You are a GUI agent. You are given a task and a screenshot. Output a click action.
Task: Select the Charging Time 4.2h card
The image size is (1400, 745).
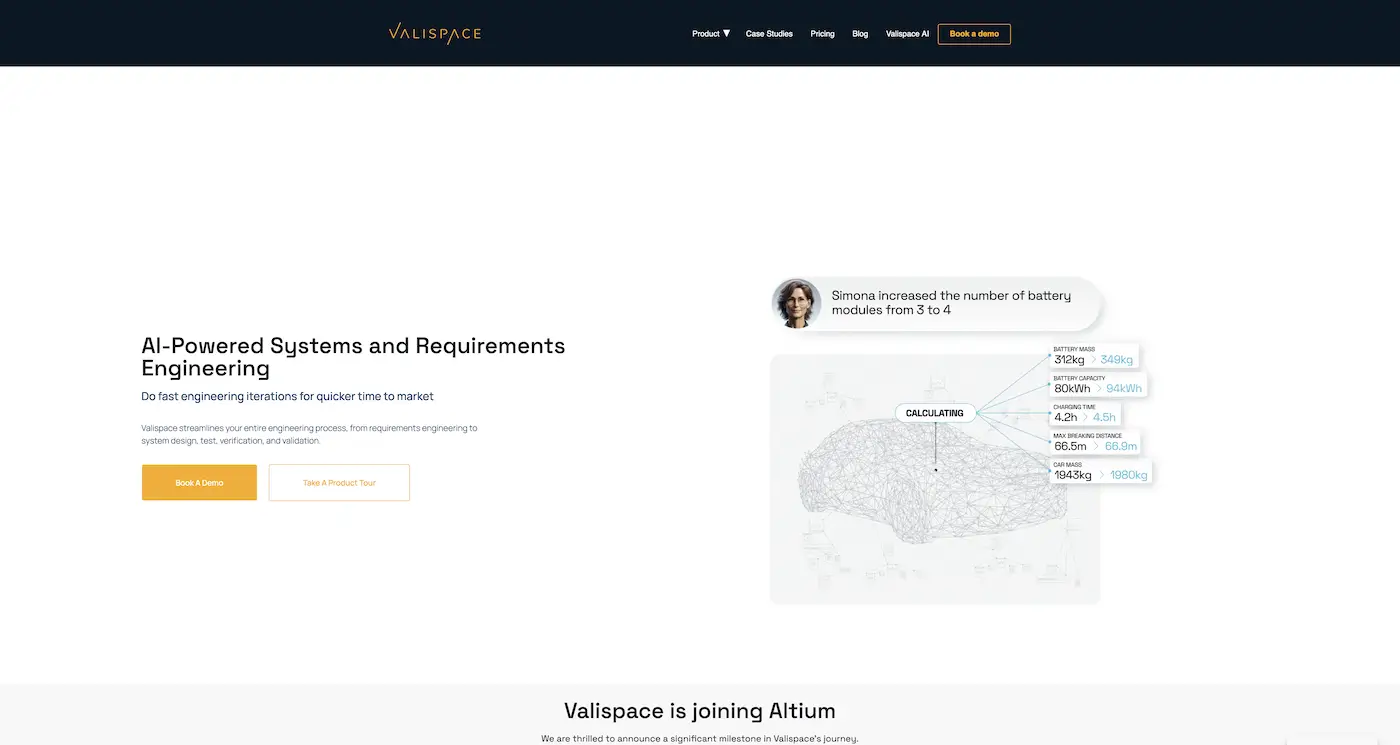1084,414
